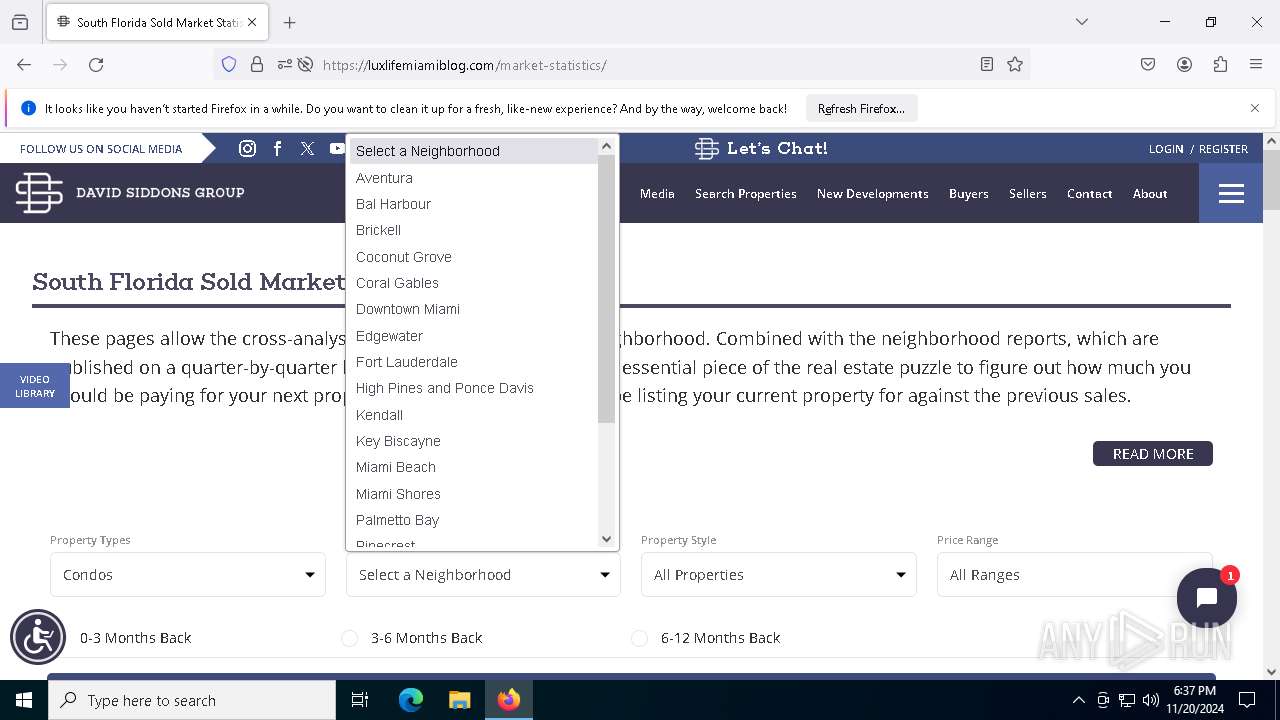This screenshot has width=1280, height=720.
Task: Open the Property Style All Properties dropdown
Action: (779, 575)
